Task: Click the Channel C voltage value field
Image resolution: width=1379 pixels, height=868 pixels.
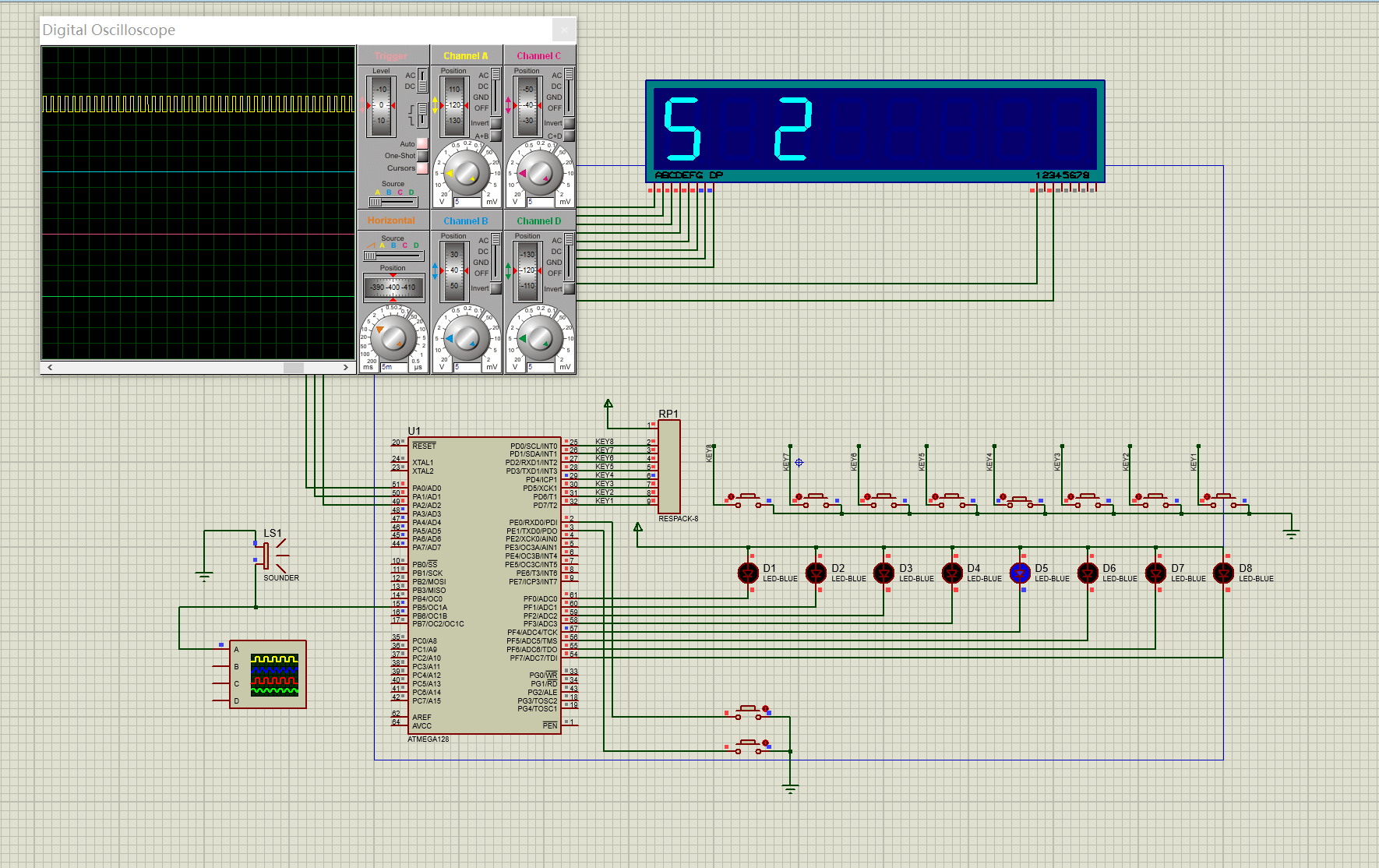Action: [x=540, y=202]
